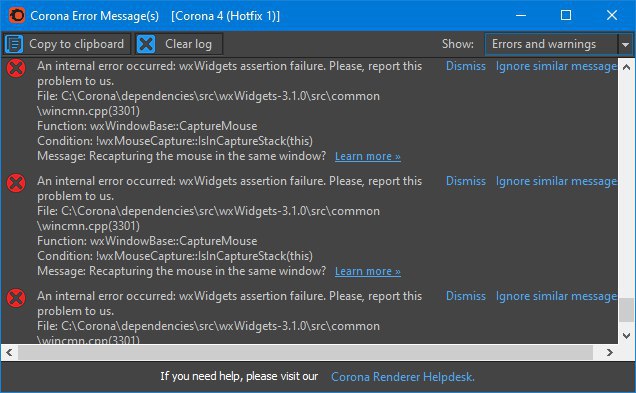Visit the Corona Renderer Helpdesk link

(403, 377)
